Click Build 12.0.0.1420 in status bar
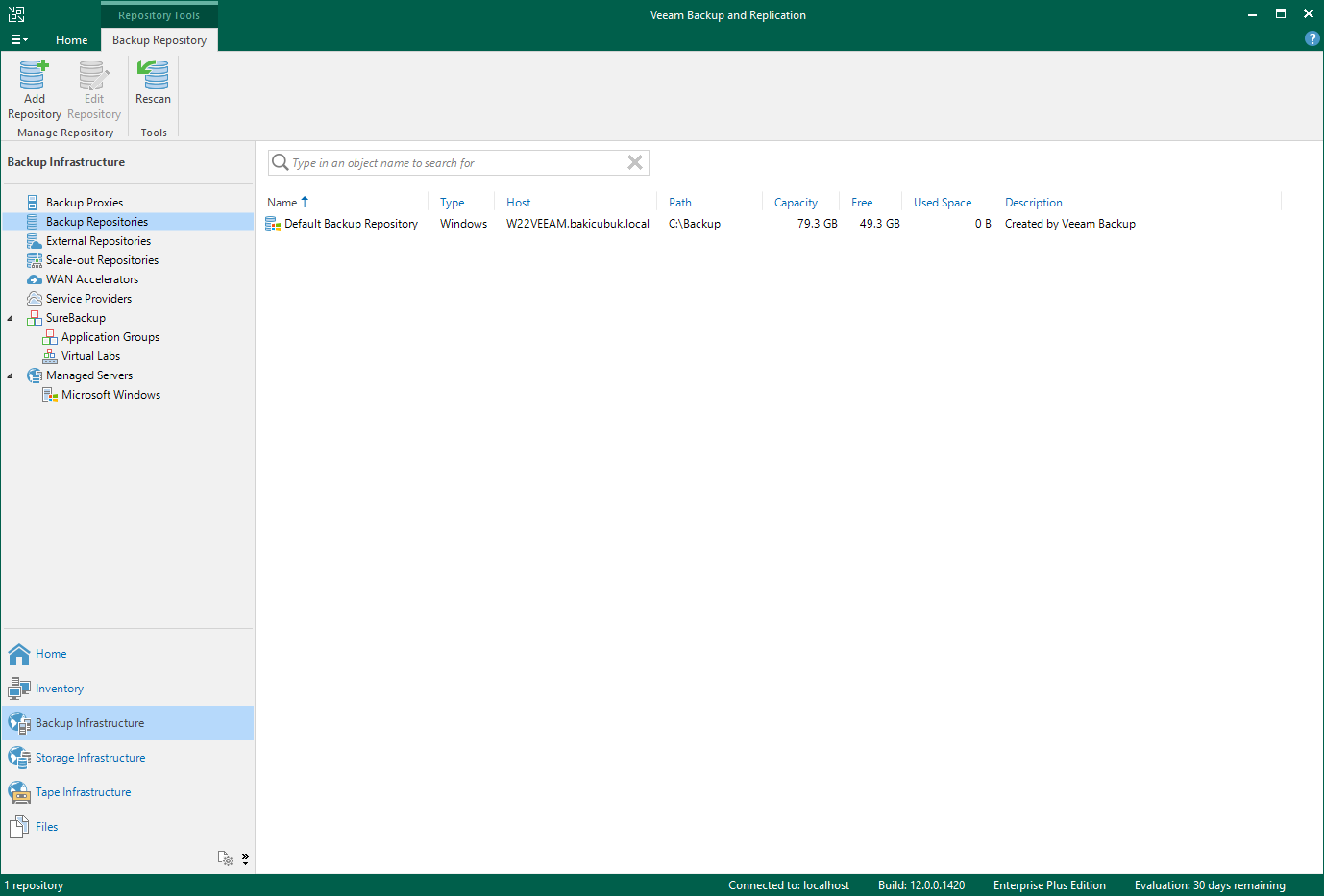This screenshot has height=896, width=1324. point(921,885)
